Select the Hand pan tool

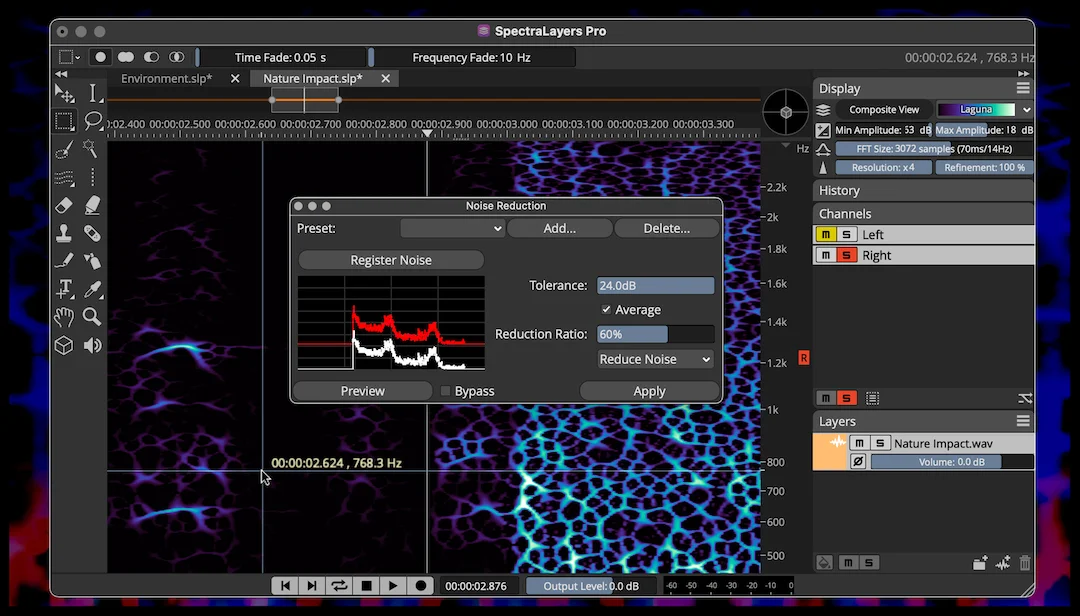tap(64, 317)
